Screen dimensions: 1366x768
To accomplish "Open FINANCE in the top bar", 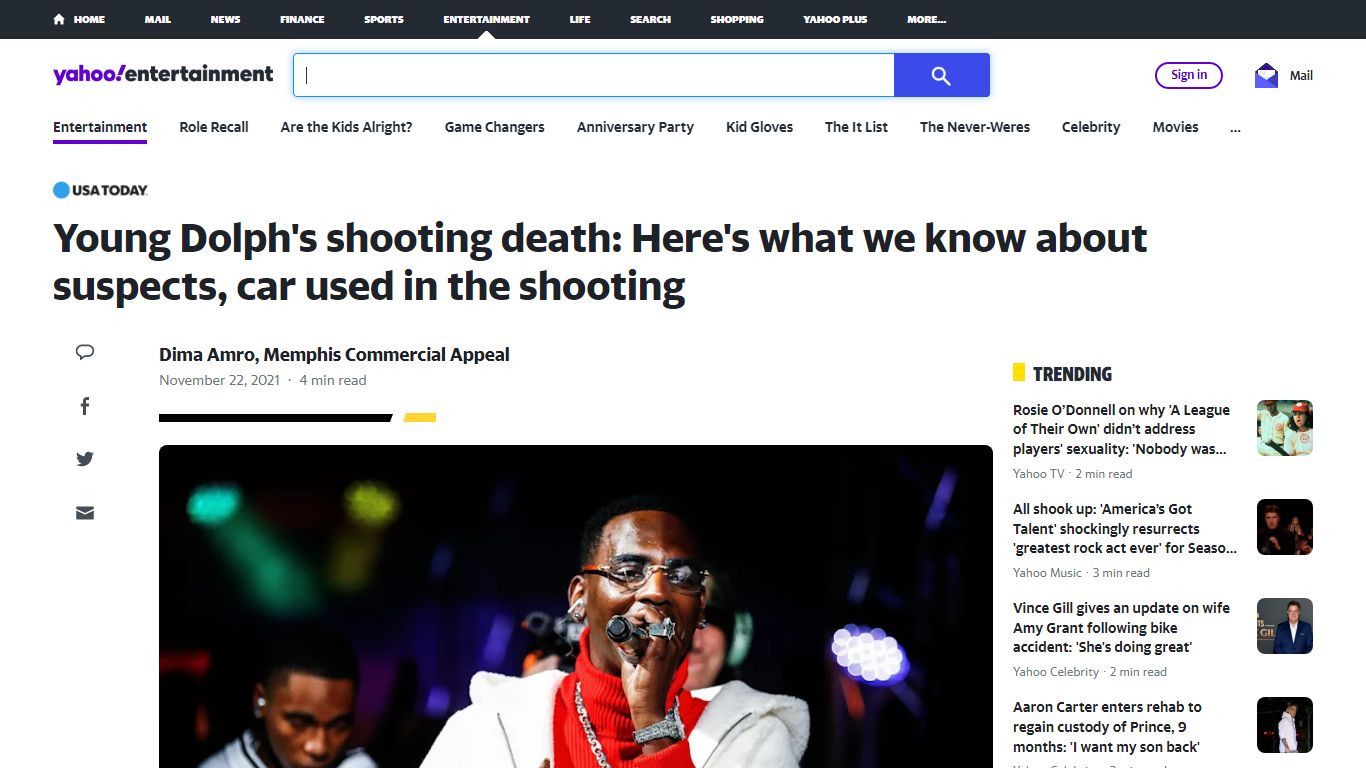I will [x=302, y=19].
